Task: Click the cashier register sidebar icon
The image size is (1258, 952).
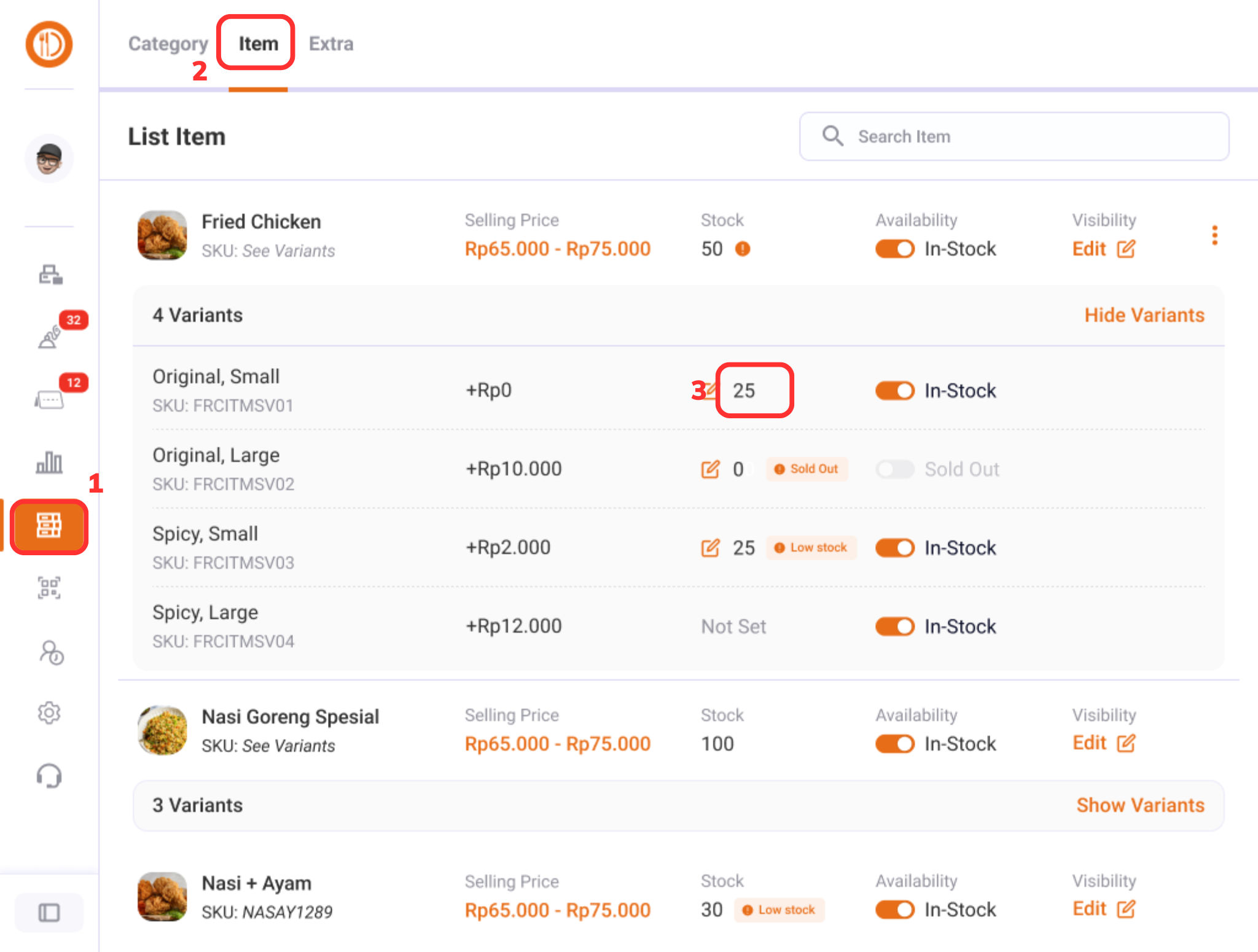Action: pyautogui.click(x=50, y=275)
